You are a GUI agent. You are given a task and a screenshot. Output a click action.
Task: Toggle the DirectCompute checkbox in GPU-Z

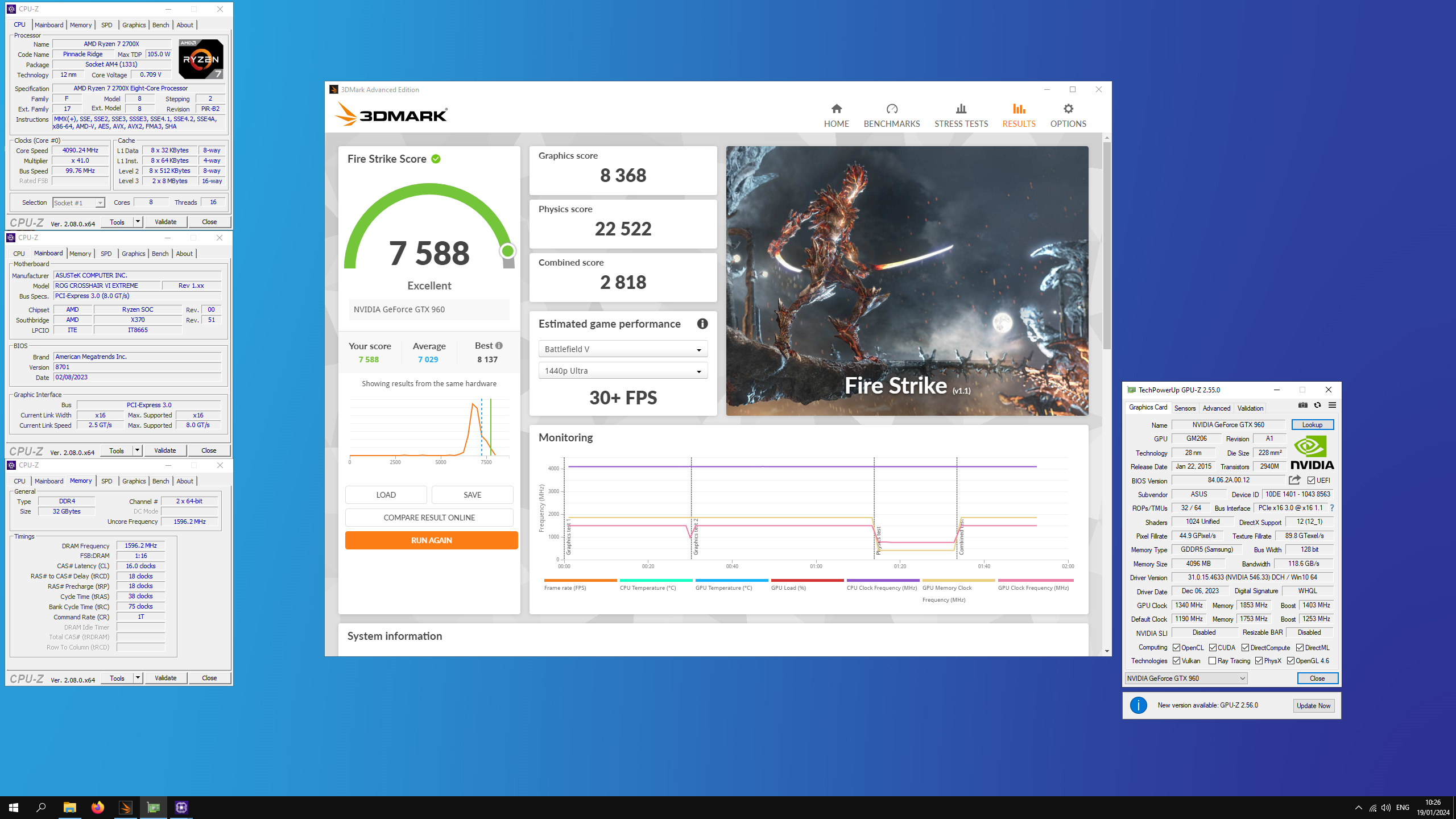1245,648
